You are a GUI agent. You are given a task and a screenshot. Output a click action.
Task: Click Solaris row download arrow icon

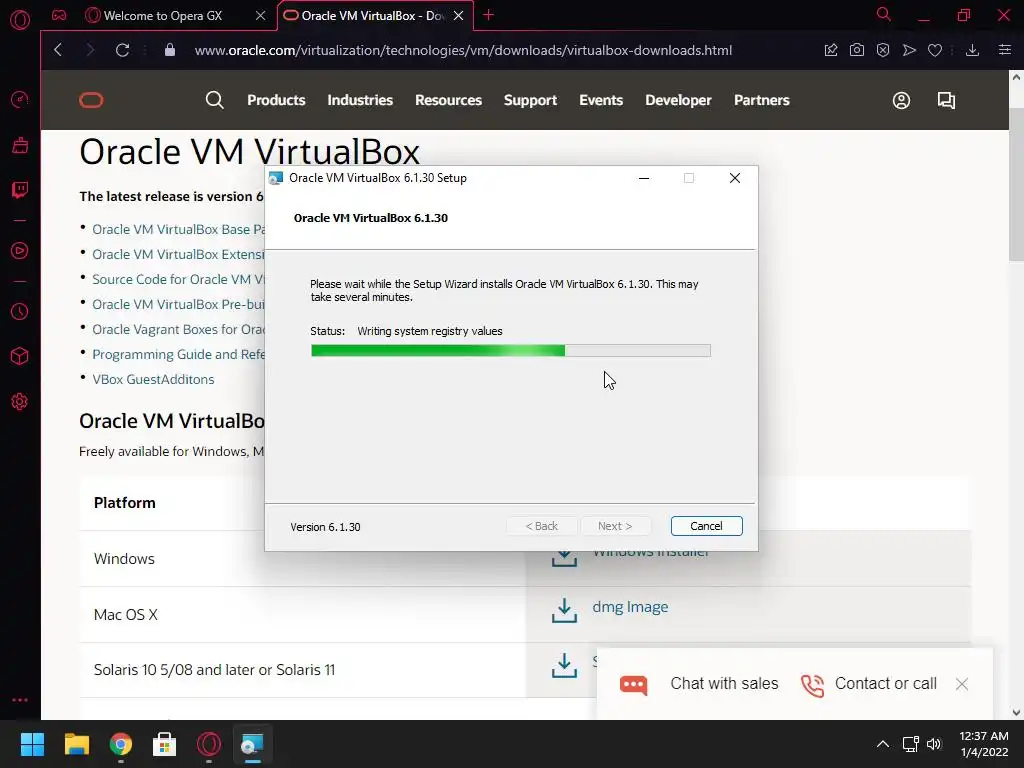click(x=564, y=665)
